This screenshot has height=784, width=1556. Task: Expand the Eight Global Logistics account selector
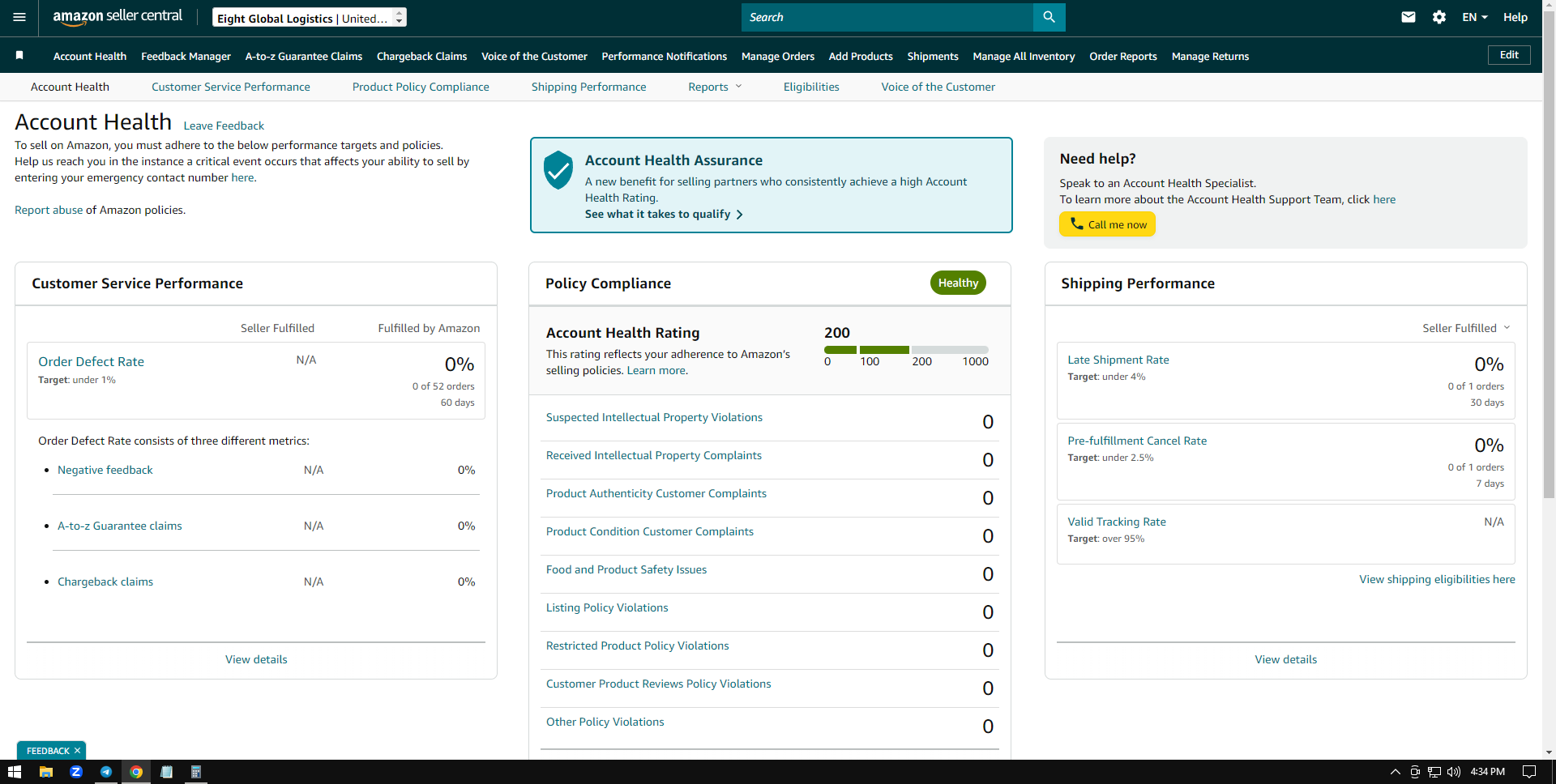pyautogui.click(x=310, y=18)
